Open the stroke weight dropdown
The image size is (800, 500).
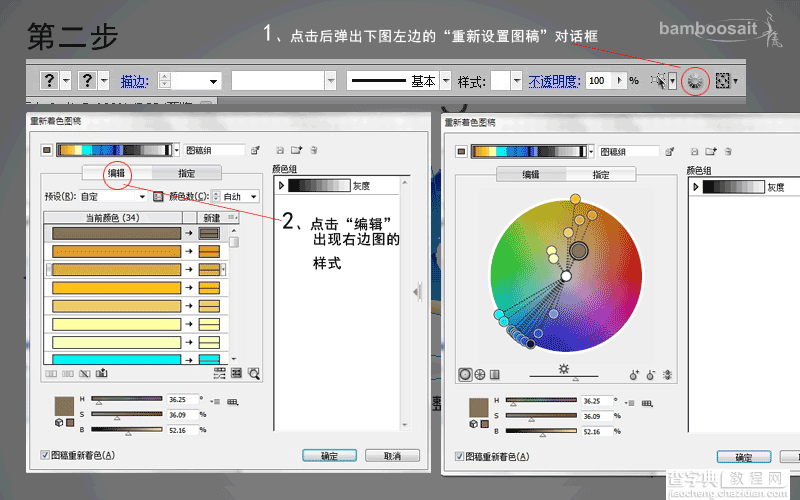click(x=214, y=81)
